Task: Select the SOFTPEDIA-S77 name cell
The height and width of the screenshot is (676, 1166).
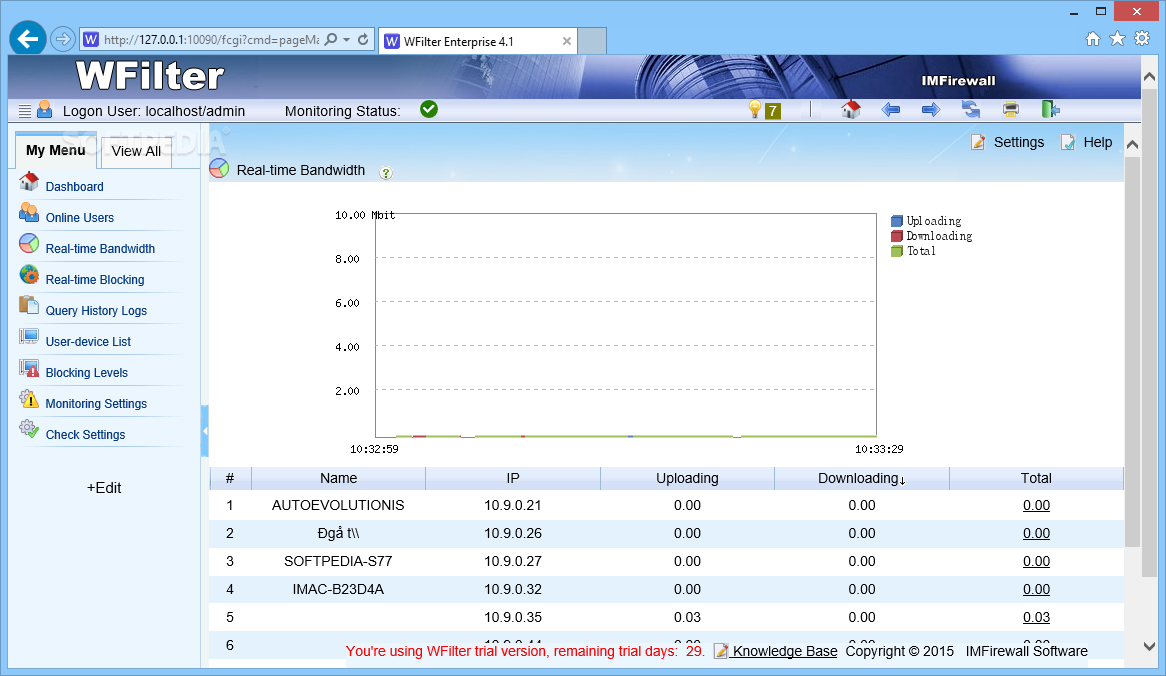Action: [338, 561]
